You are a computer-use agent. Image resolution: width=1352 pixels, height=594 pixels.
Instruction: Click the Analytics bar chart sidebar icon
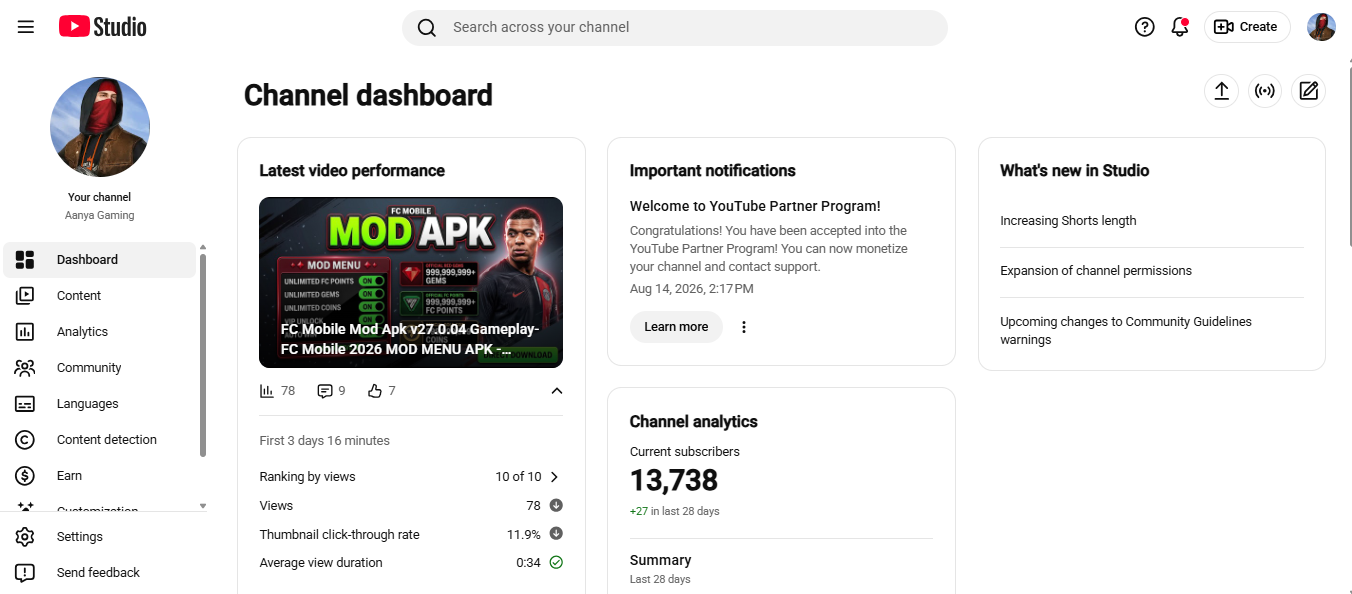pyautogui.click(x=25, y=332)
